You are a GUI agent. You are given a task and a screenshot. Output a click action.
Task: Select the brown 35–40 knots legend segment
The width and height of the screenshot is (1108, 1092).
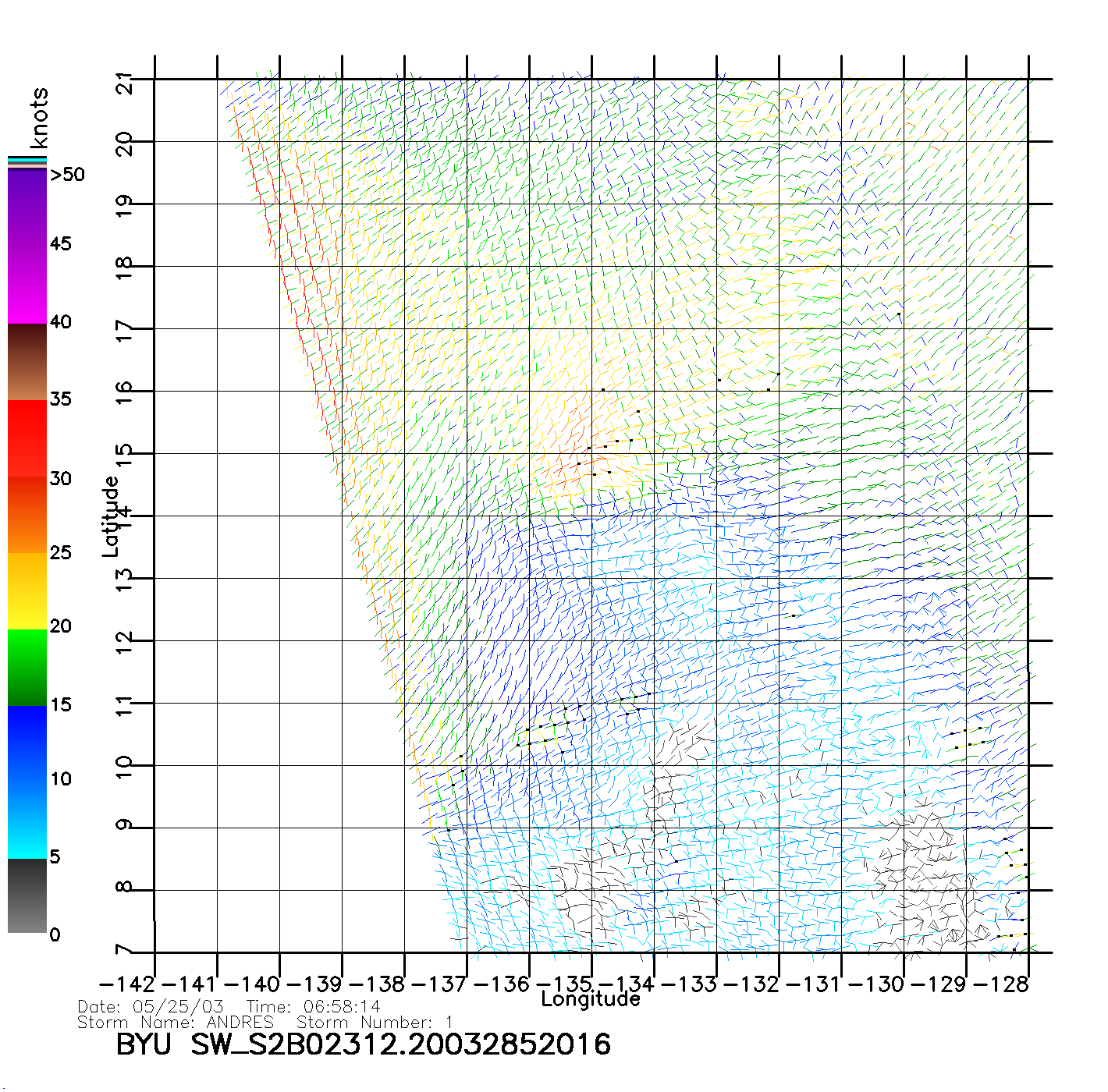pos(27,362)
